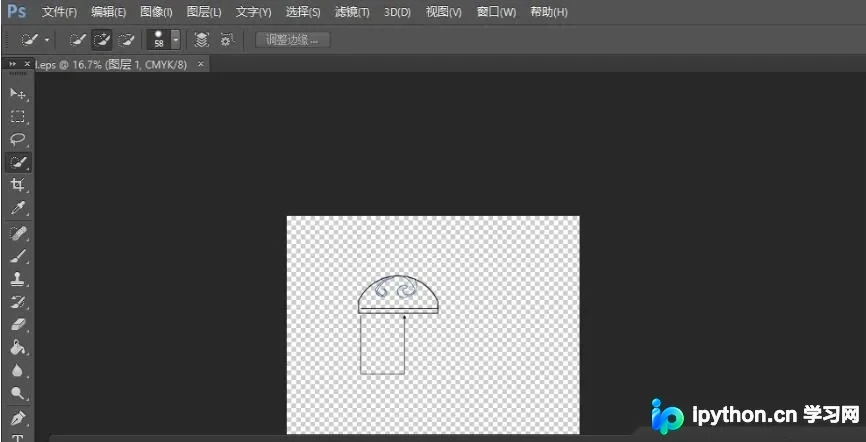Select the History Brush tool
866x442 pixels.
pos(18,302)
